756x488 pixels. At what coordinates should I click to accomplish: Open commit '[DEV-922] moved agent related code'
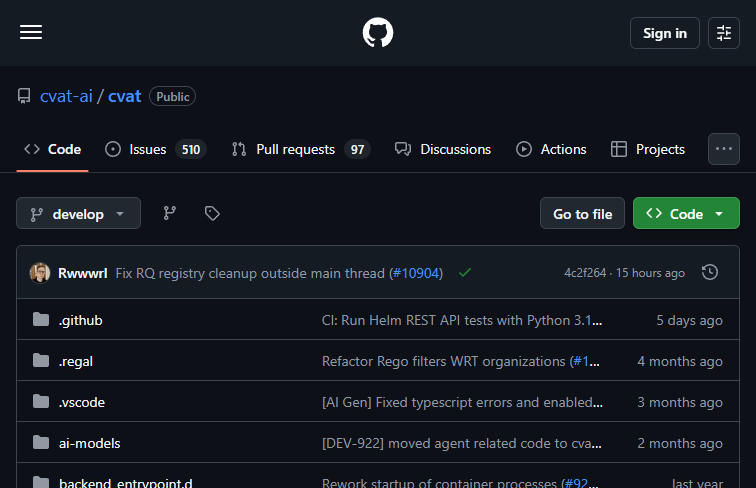[x=461, y=443]
